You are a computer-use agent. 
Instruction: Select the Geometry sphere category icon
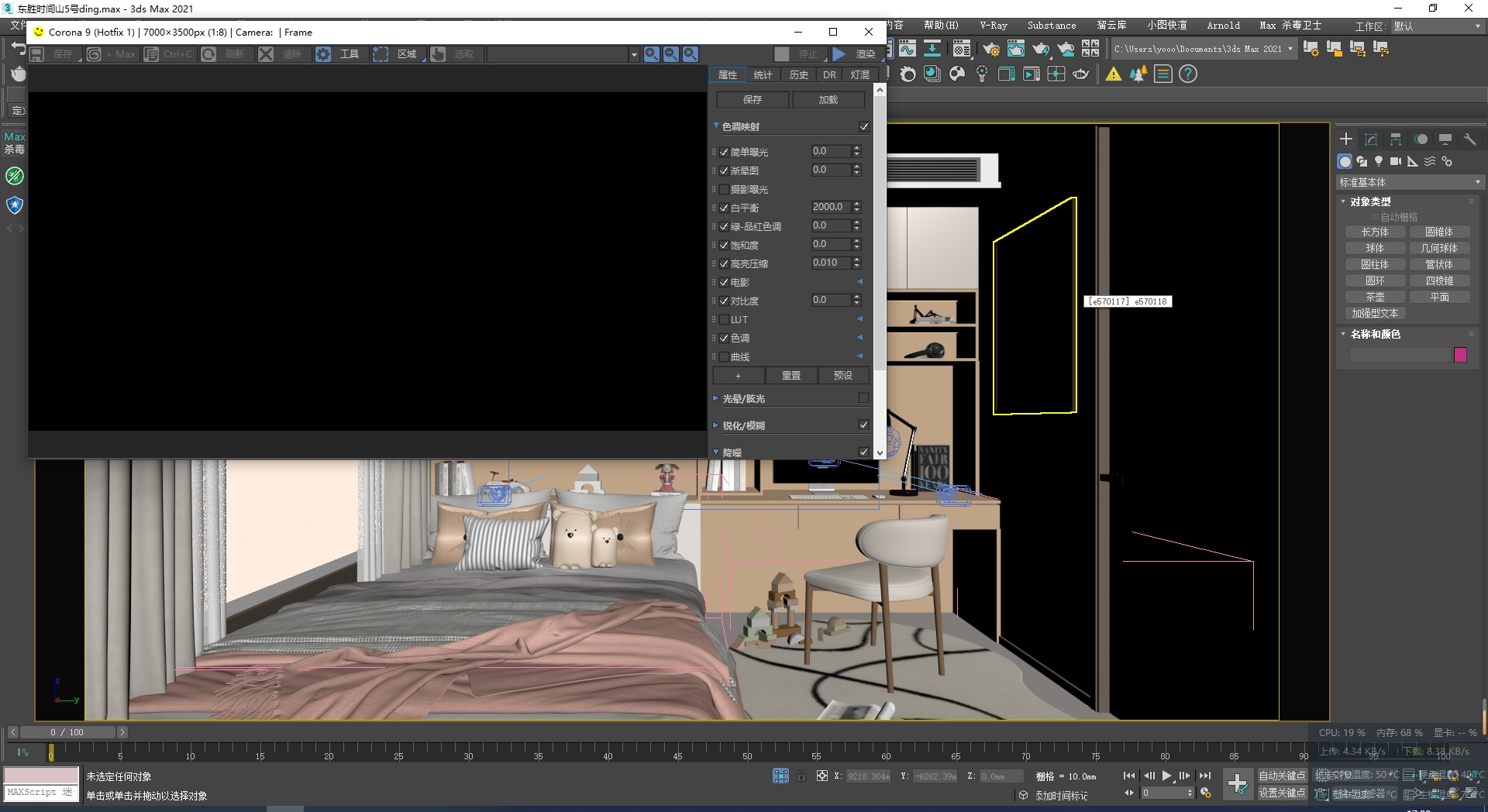(x=1345, y=161)
